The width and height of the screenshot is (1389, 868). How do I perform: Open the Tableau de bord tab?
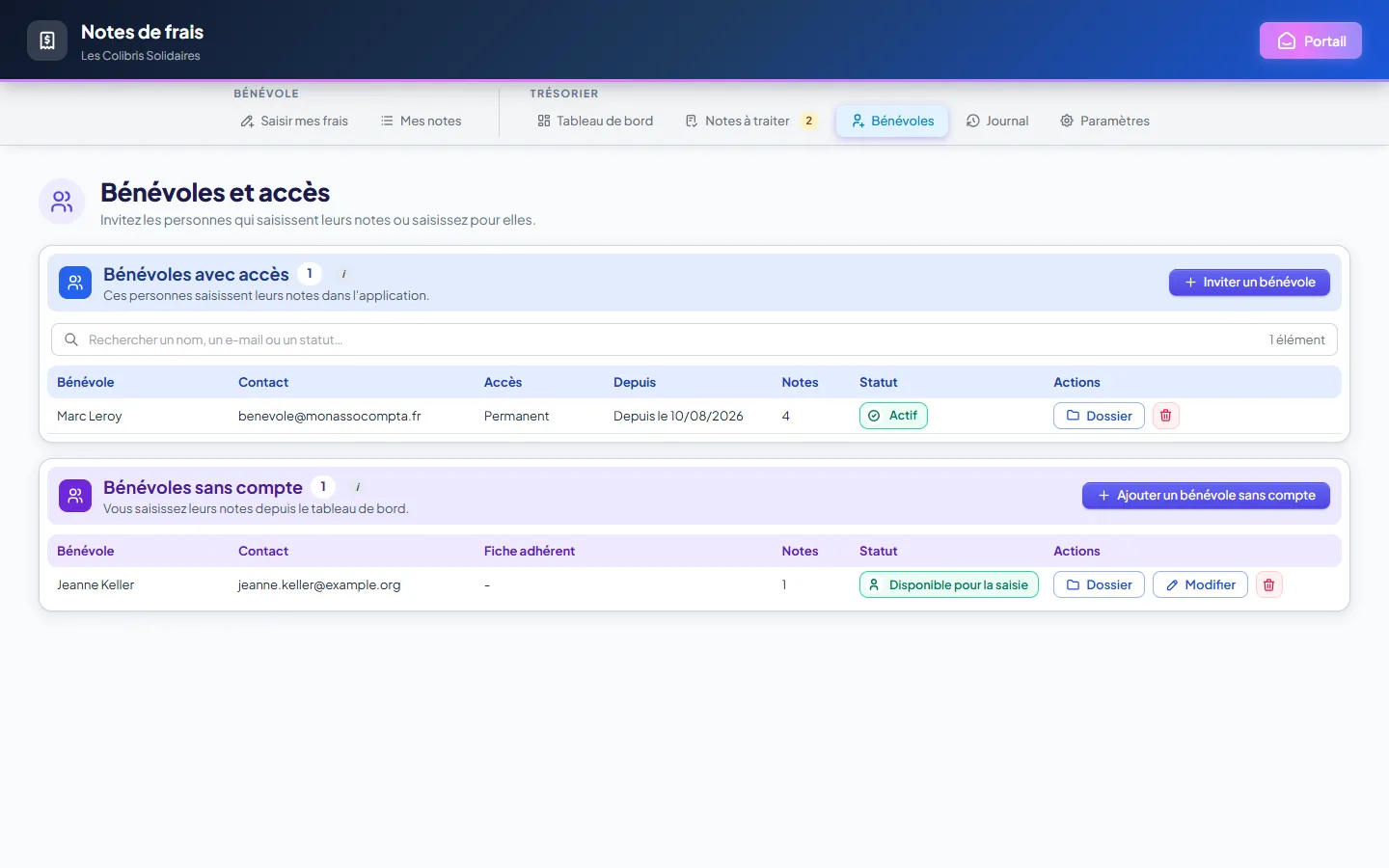click(595, 121)
